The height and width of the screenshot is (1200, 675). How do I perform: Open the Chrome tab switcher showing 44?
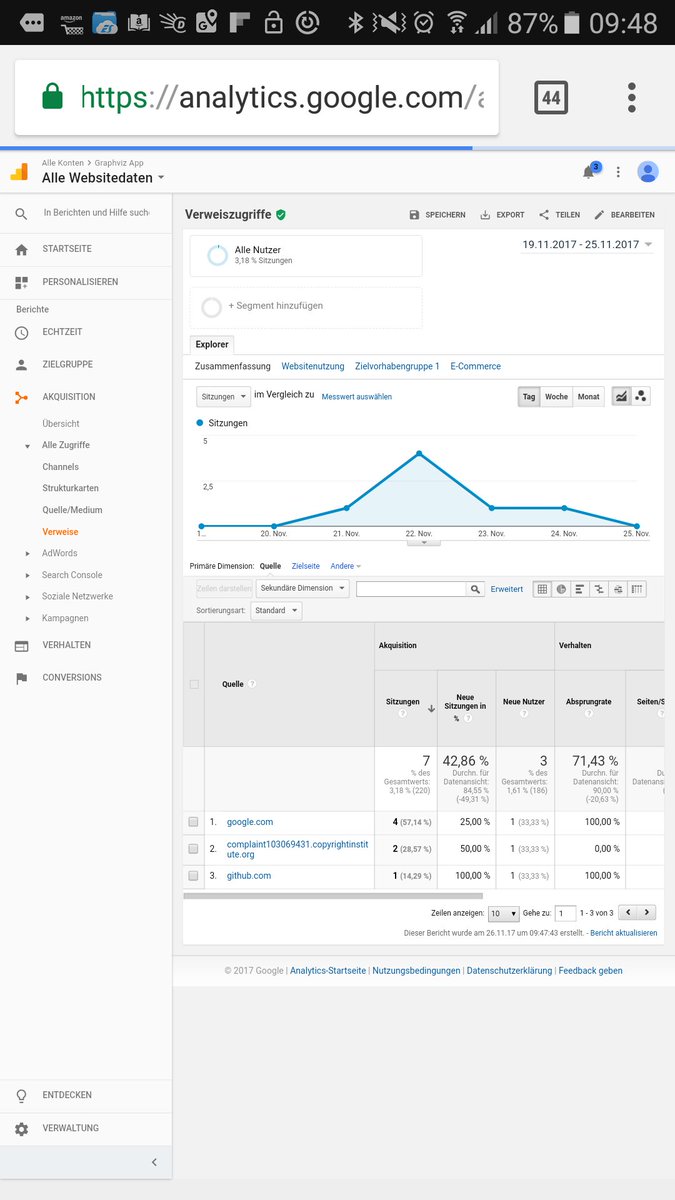click(x=551, y=97)
